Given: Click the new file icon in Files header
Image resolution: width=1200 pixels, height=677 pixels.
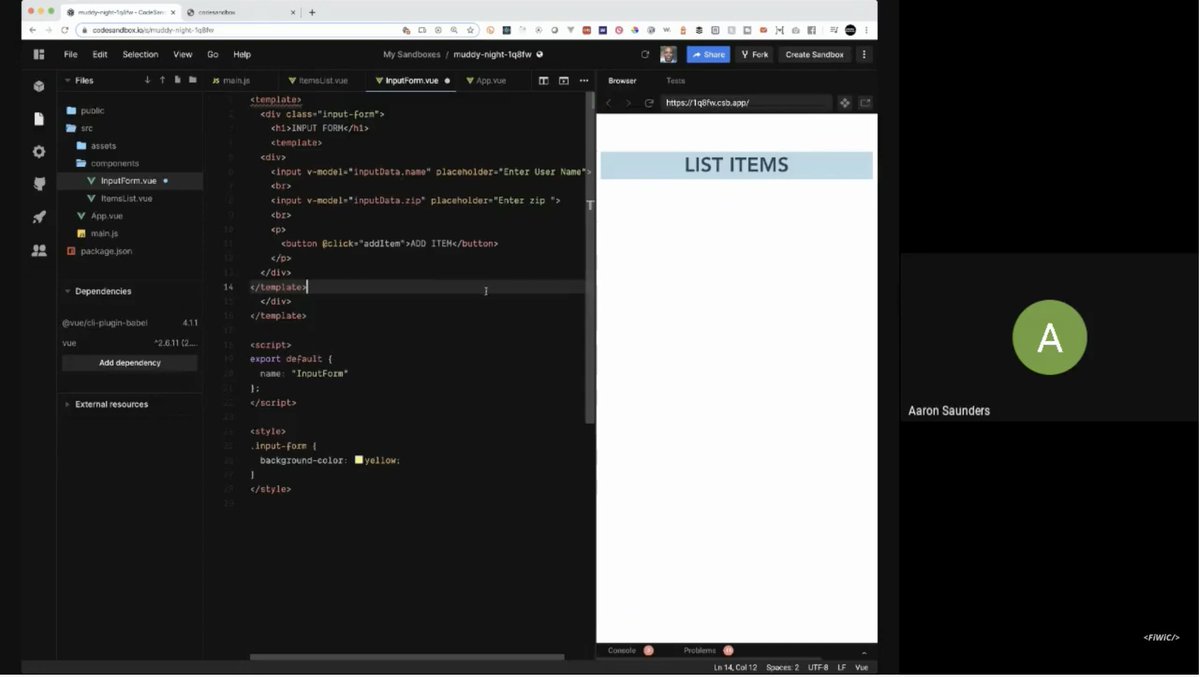Looking at the screenshot, I should (177, 80).
